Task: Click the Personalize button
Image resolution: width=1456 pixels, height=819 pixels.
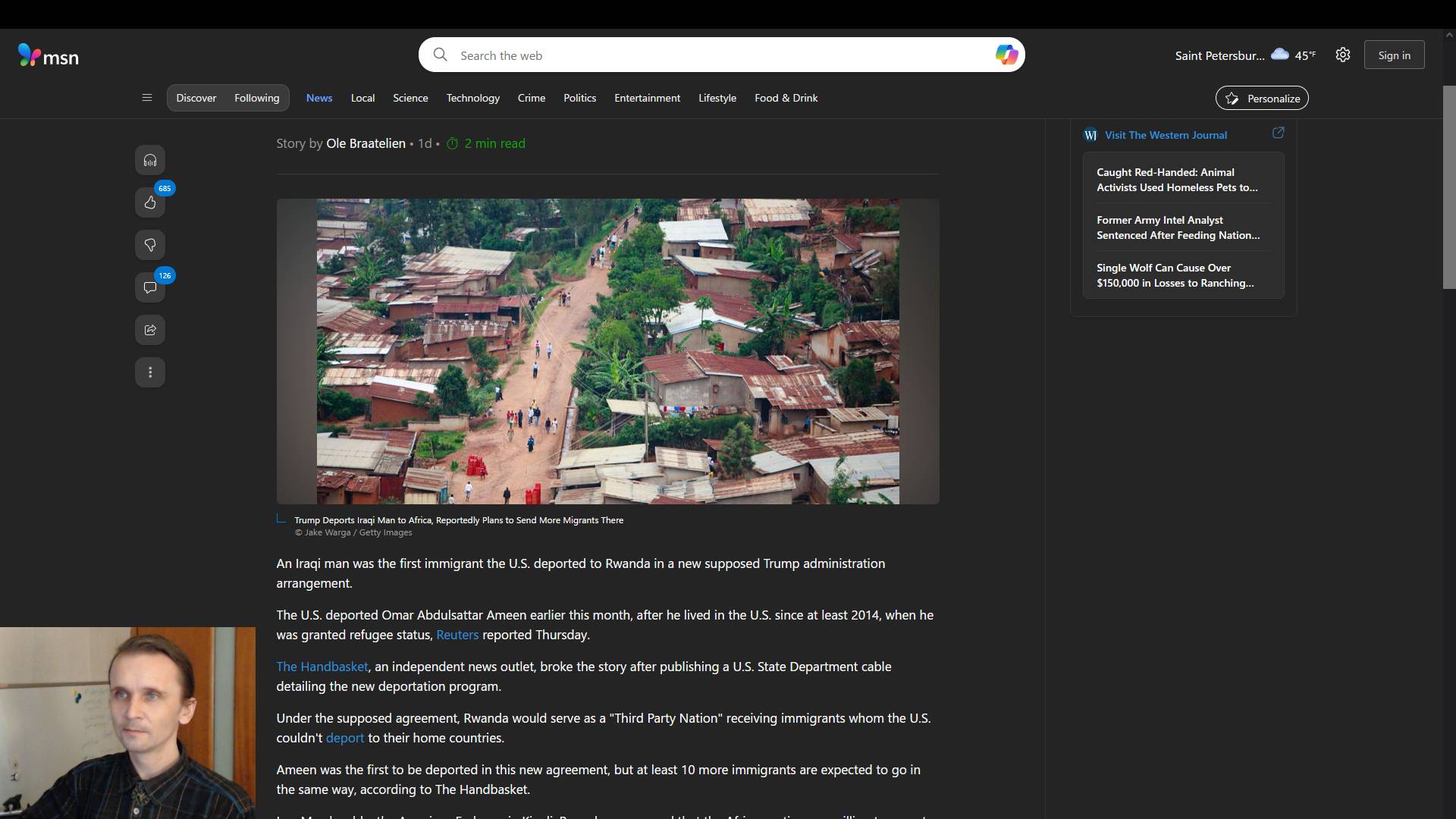Action: (x=1262, y=99)
